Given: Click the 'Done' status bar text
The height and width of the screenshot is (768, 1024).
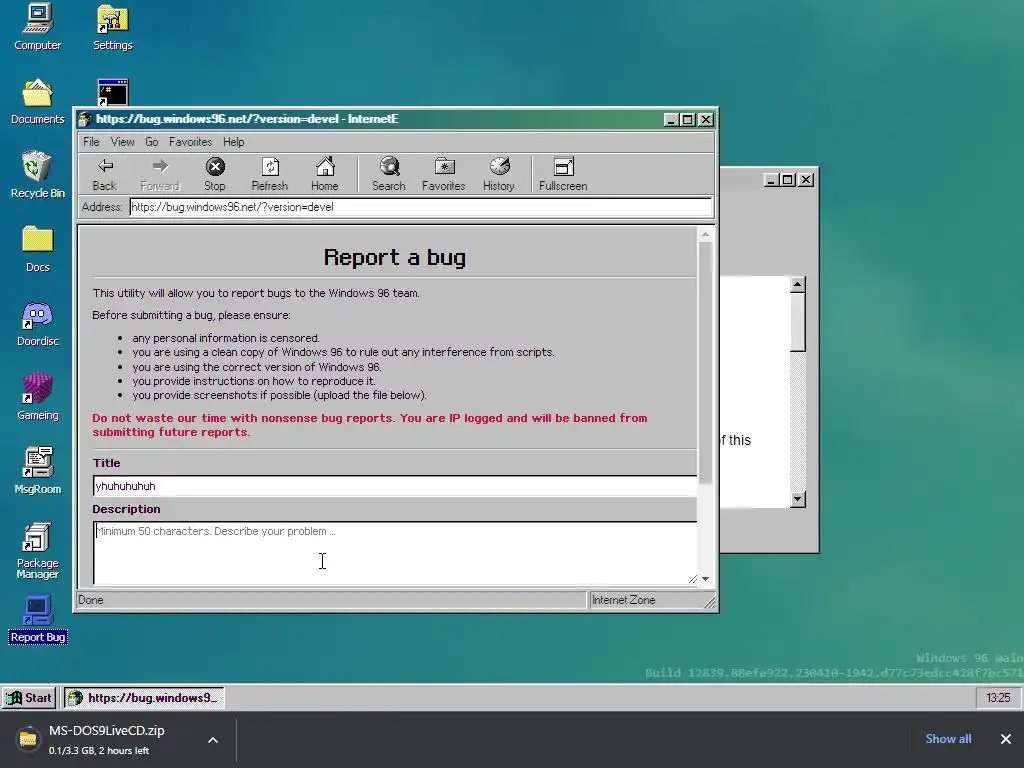Looking at the screenshot, I should (x=90, y=600).
